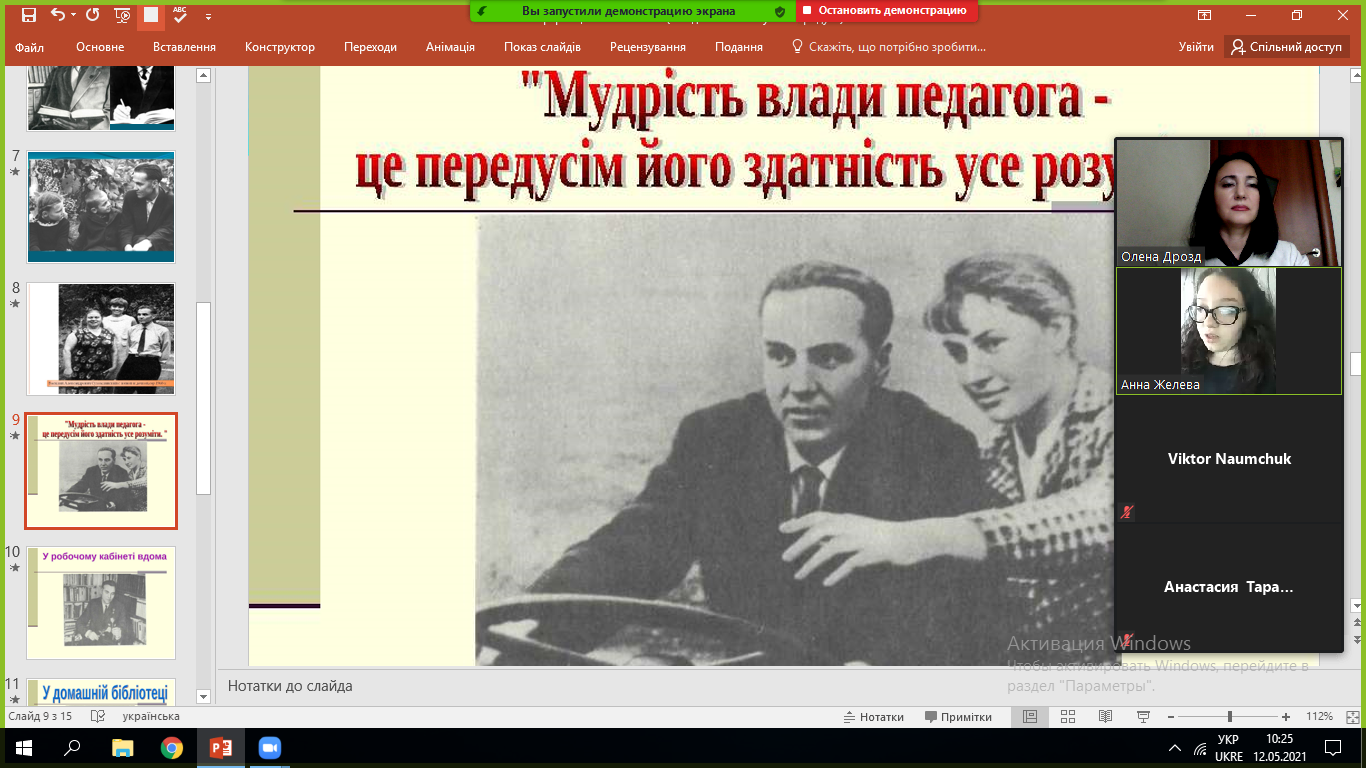1366x779 pixels.
Task: Open the Анімація ribbon tab
Action: 450,47
